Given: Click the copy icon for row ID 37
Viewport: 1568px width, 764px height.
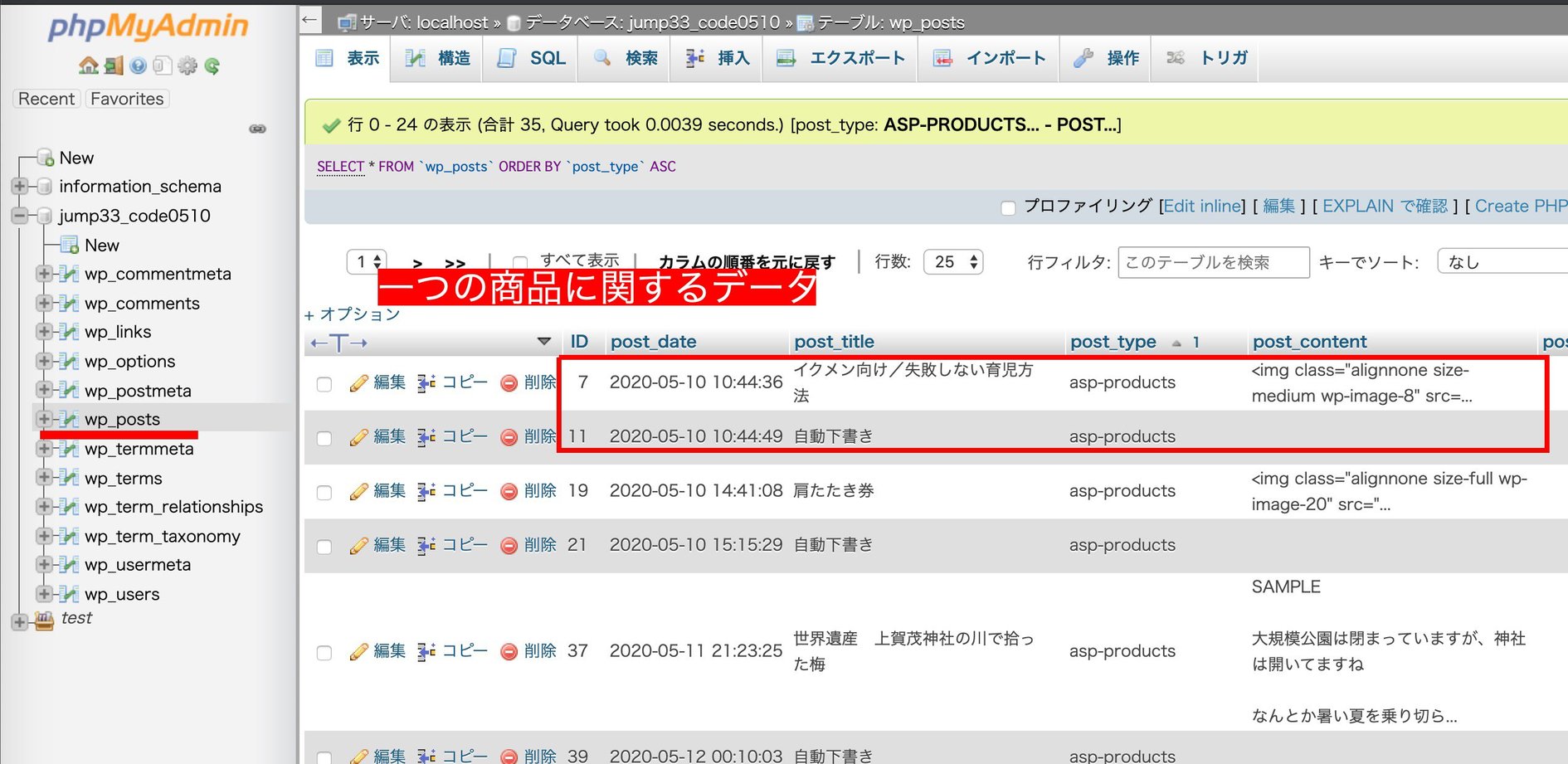Looking at the screenshot, I should (426, 651).
